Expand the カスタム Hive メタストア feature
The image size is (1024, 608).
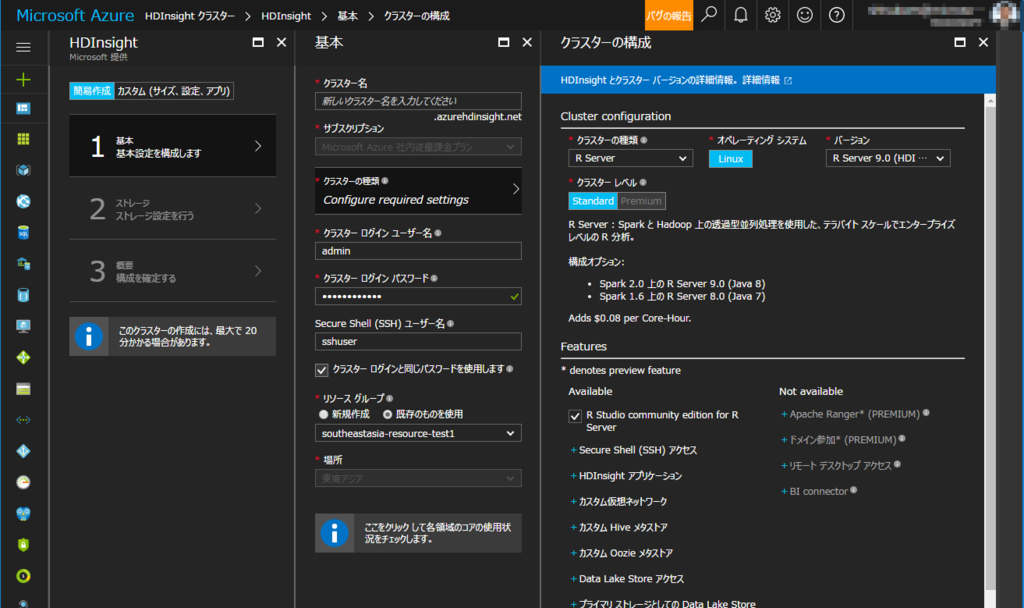click(619, 527)
